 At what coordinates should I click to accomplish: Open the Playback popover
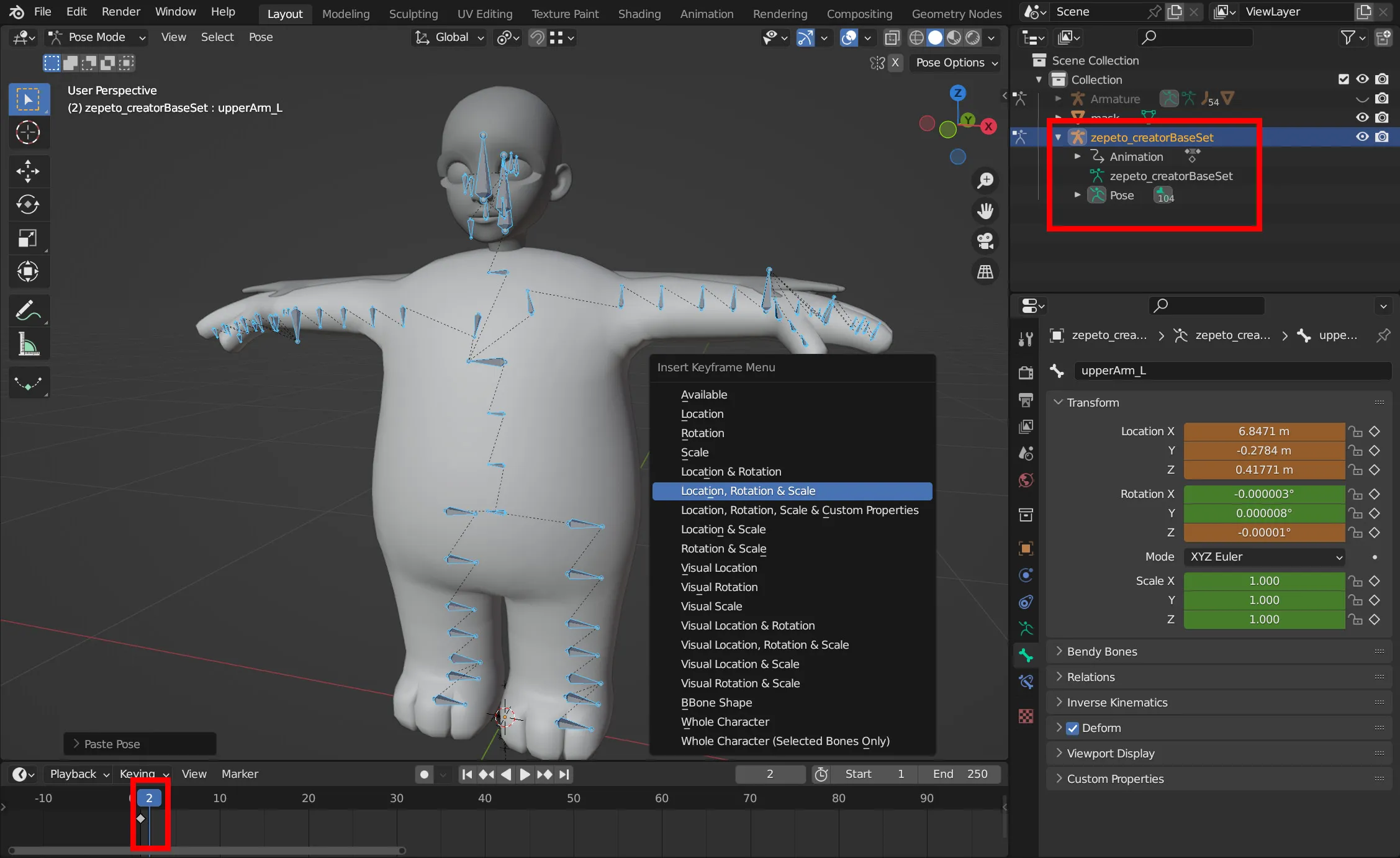pyautogui.click(x=79, y=774)
